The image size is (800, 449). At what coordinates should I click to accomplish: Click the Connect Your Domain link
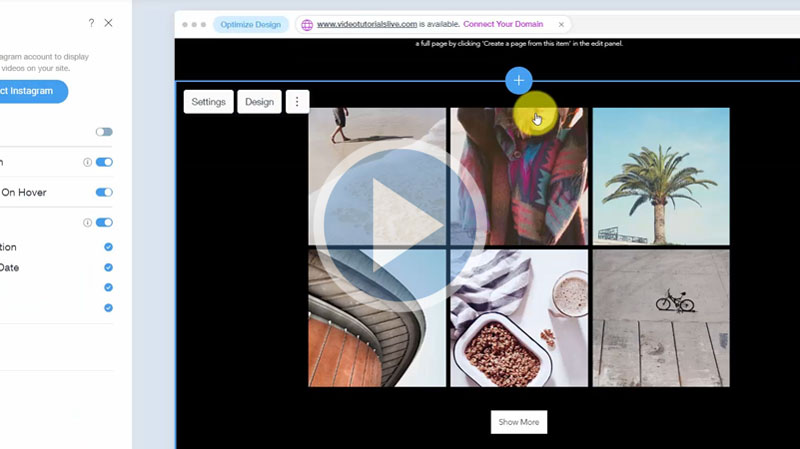tap(505, 24)
